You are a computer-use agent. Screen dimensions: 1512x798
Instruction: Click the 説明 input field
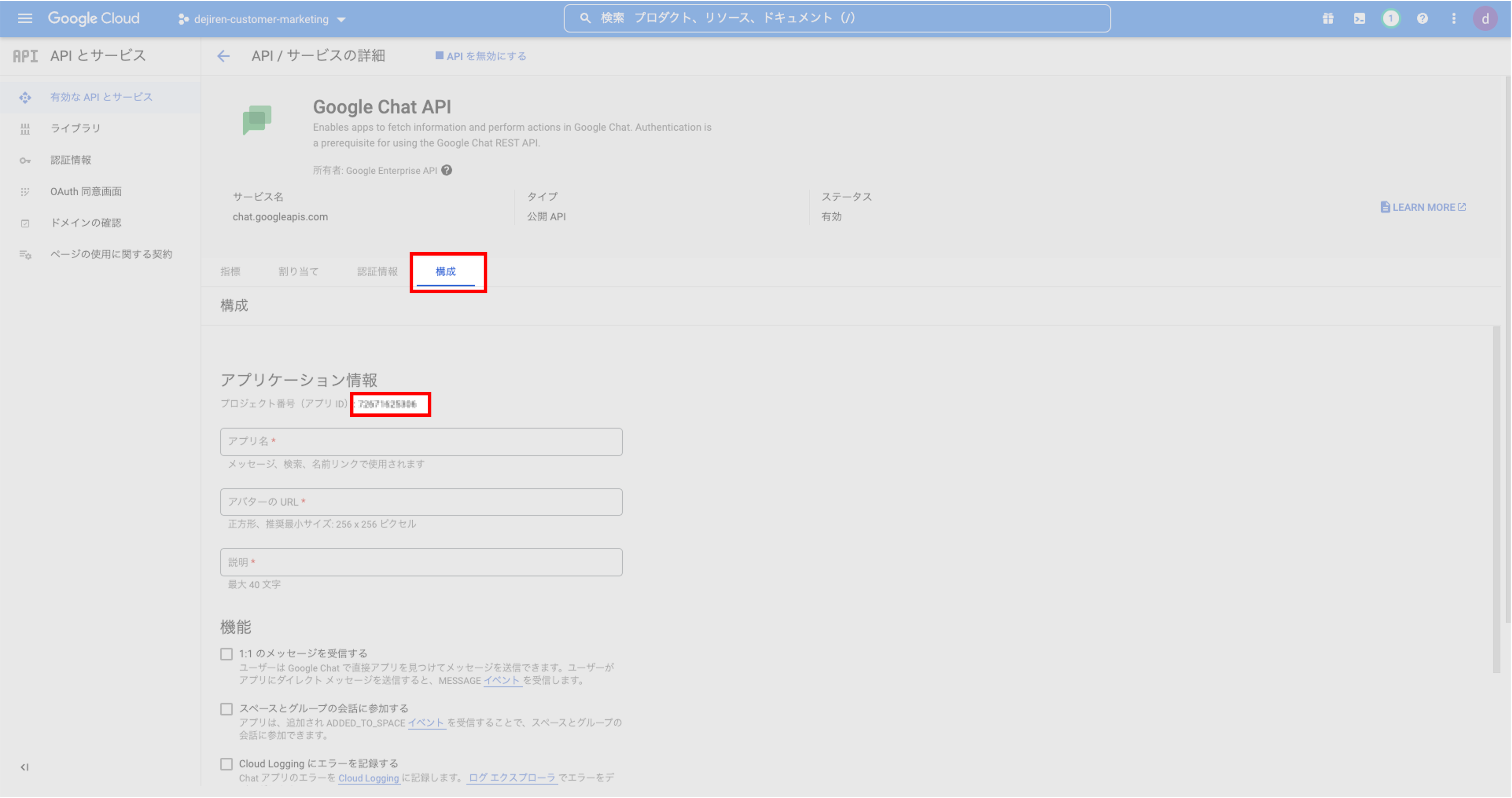421,562
